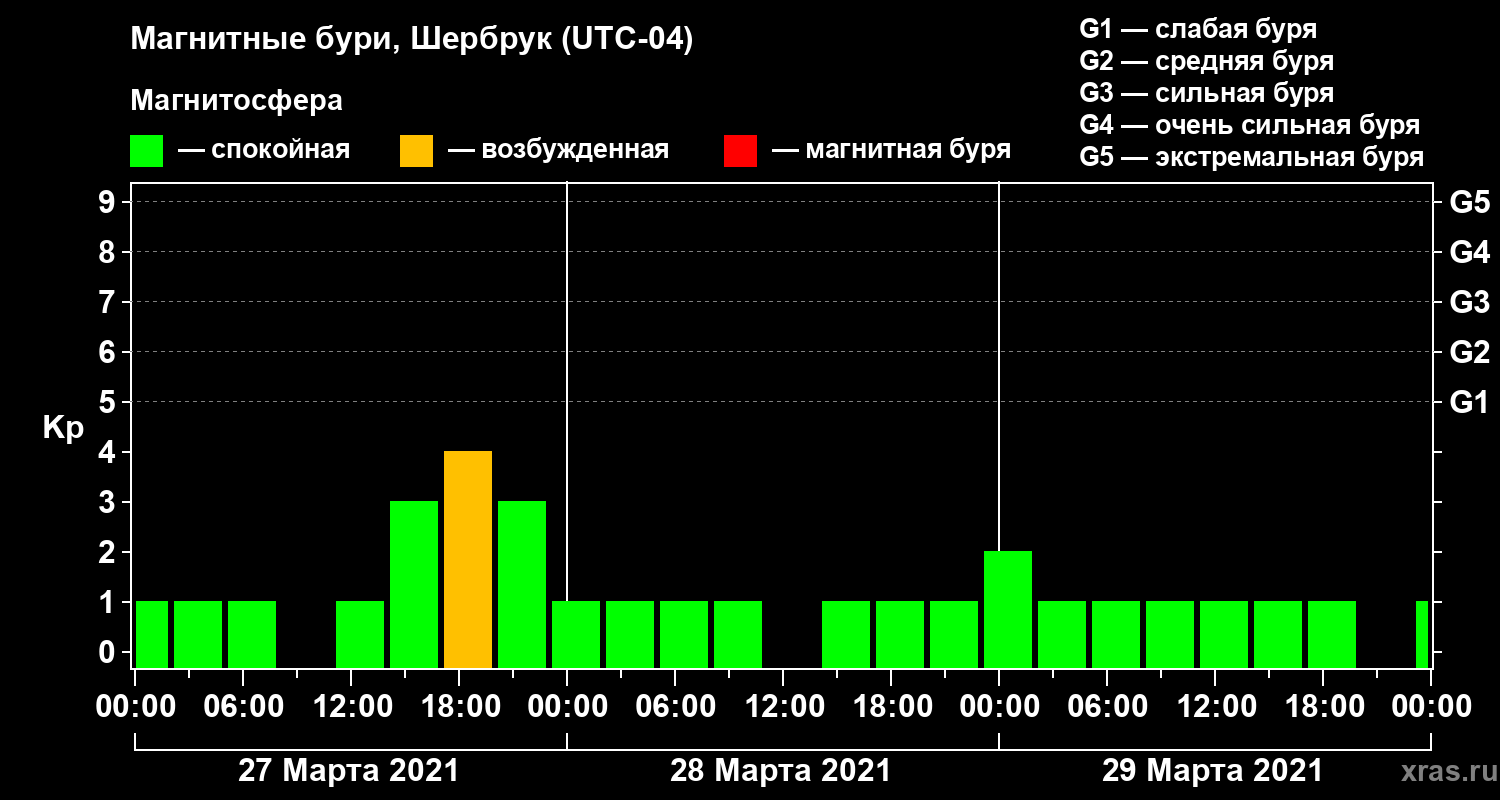Click 'G2 — средняя буря' description
The image size is (1500, 800).
[1206, 61]
